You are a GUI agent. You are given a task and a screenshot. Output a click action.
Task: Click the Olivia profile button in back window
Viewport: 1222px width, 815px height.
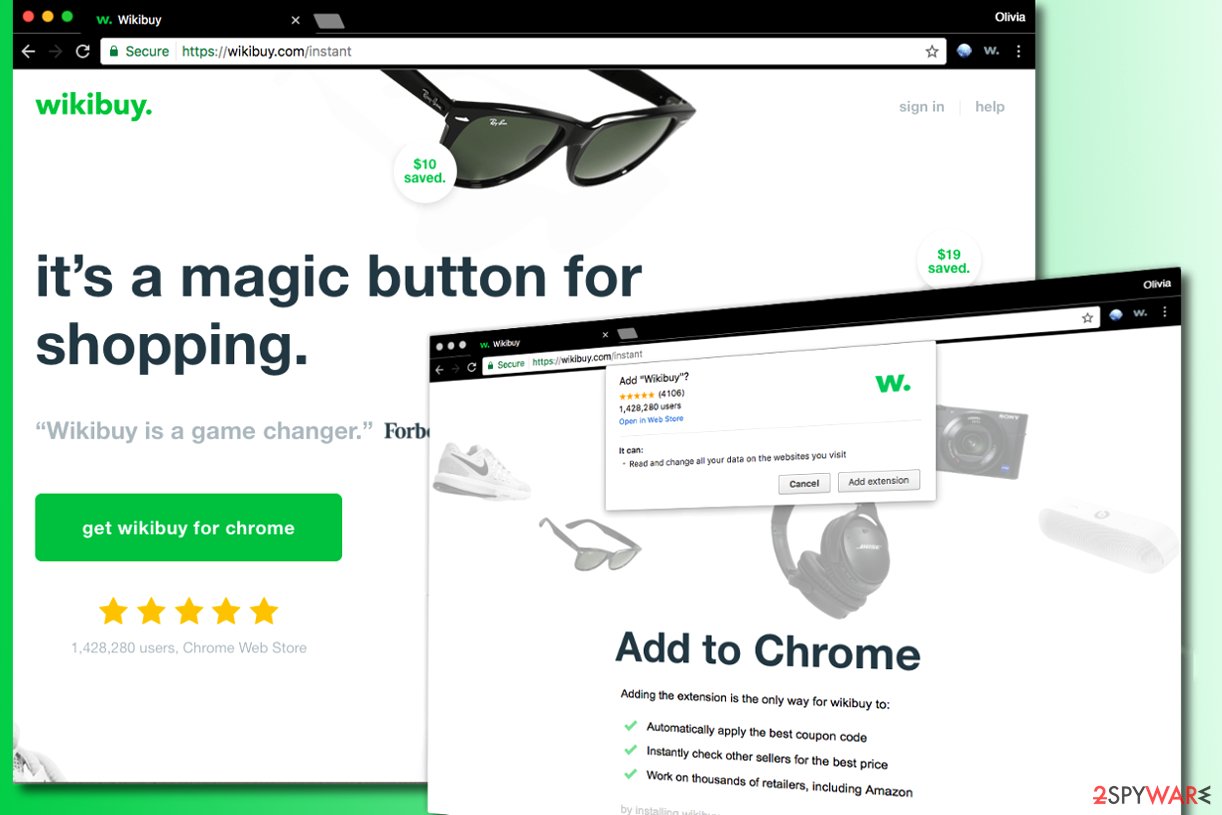(x=1010, y=17)
